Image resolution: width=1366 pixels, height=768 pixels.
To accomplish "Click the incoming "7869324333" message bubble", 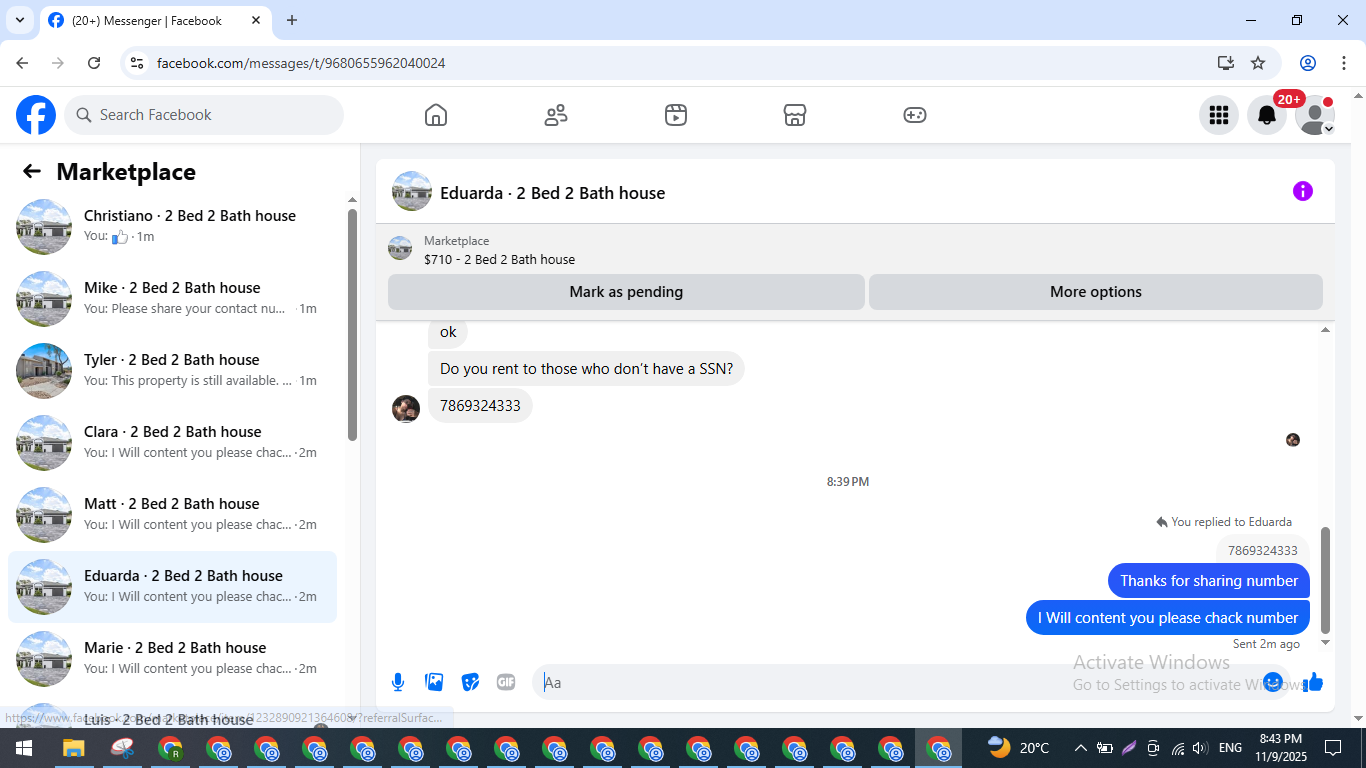I will tap(480, 406).
